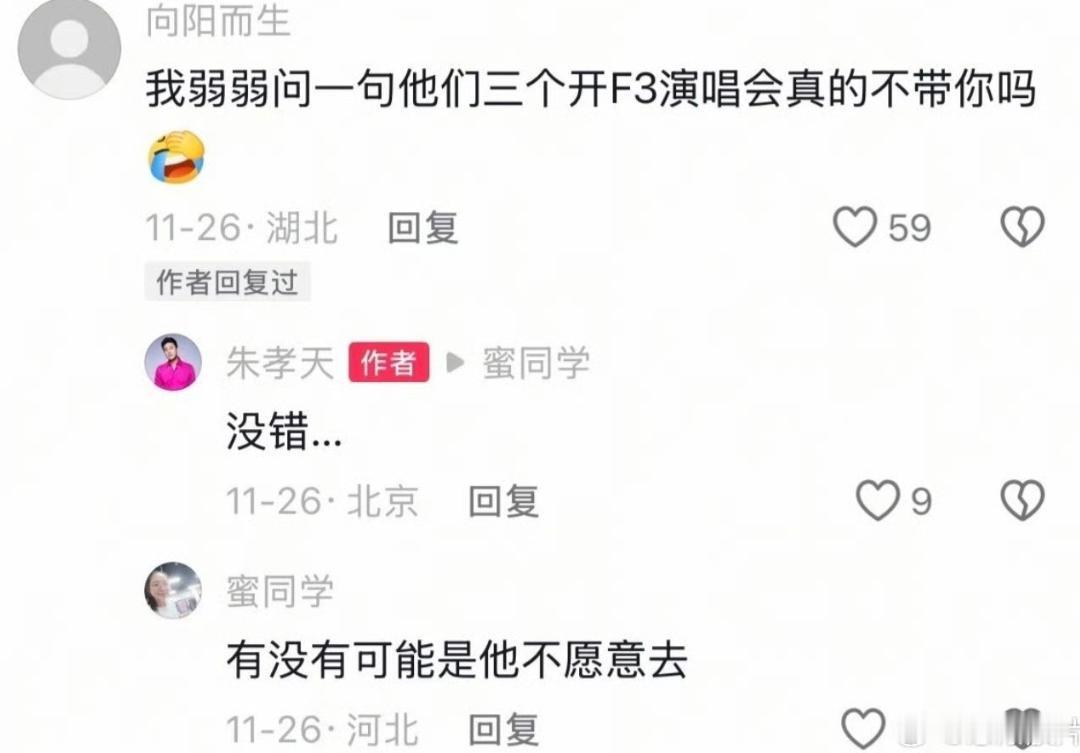Open username 朱孝天 profile link
Screen dimensions: 1080x753
point(280,363)
